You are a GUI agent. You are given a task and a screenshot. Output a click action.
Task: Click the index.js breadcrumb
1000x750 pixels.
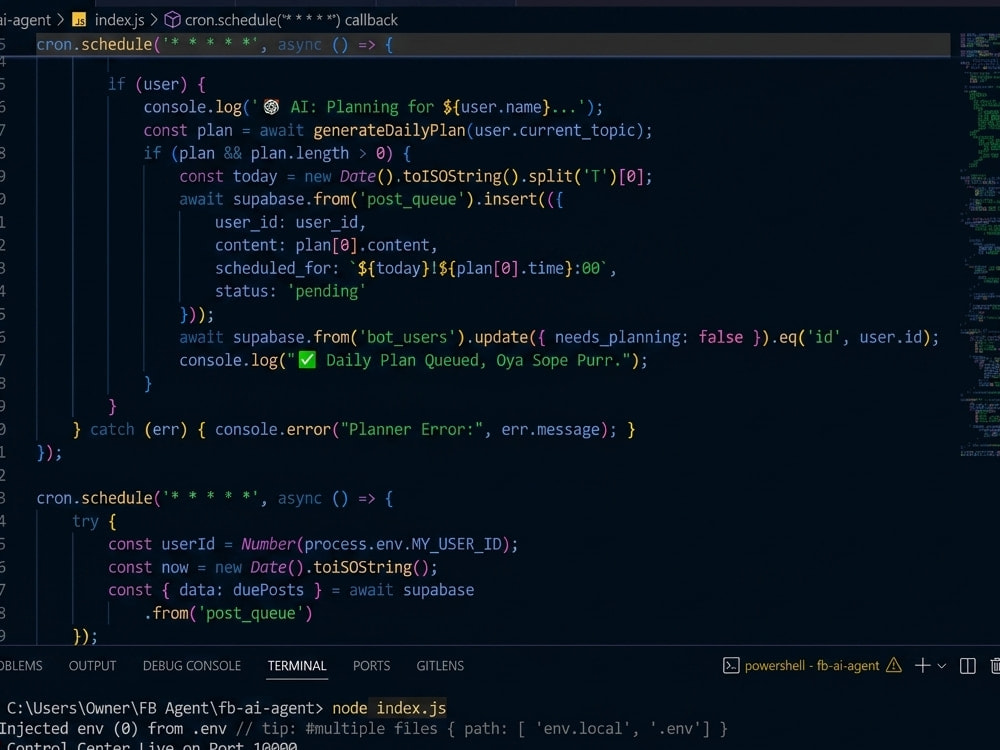[119, 20]
